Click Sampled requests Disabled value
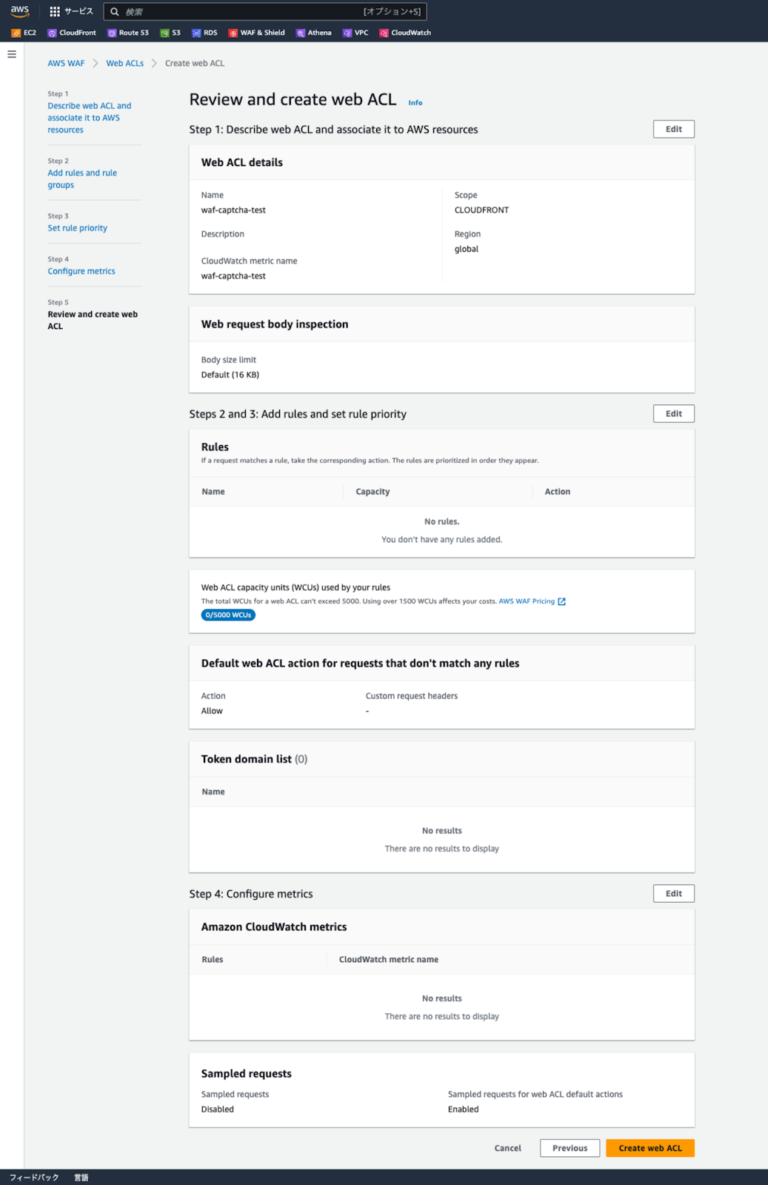The width and height of the screenshot is (768, 1185). [218, 1109]
